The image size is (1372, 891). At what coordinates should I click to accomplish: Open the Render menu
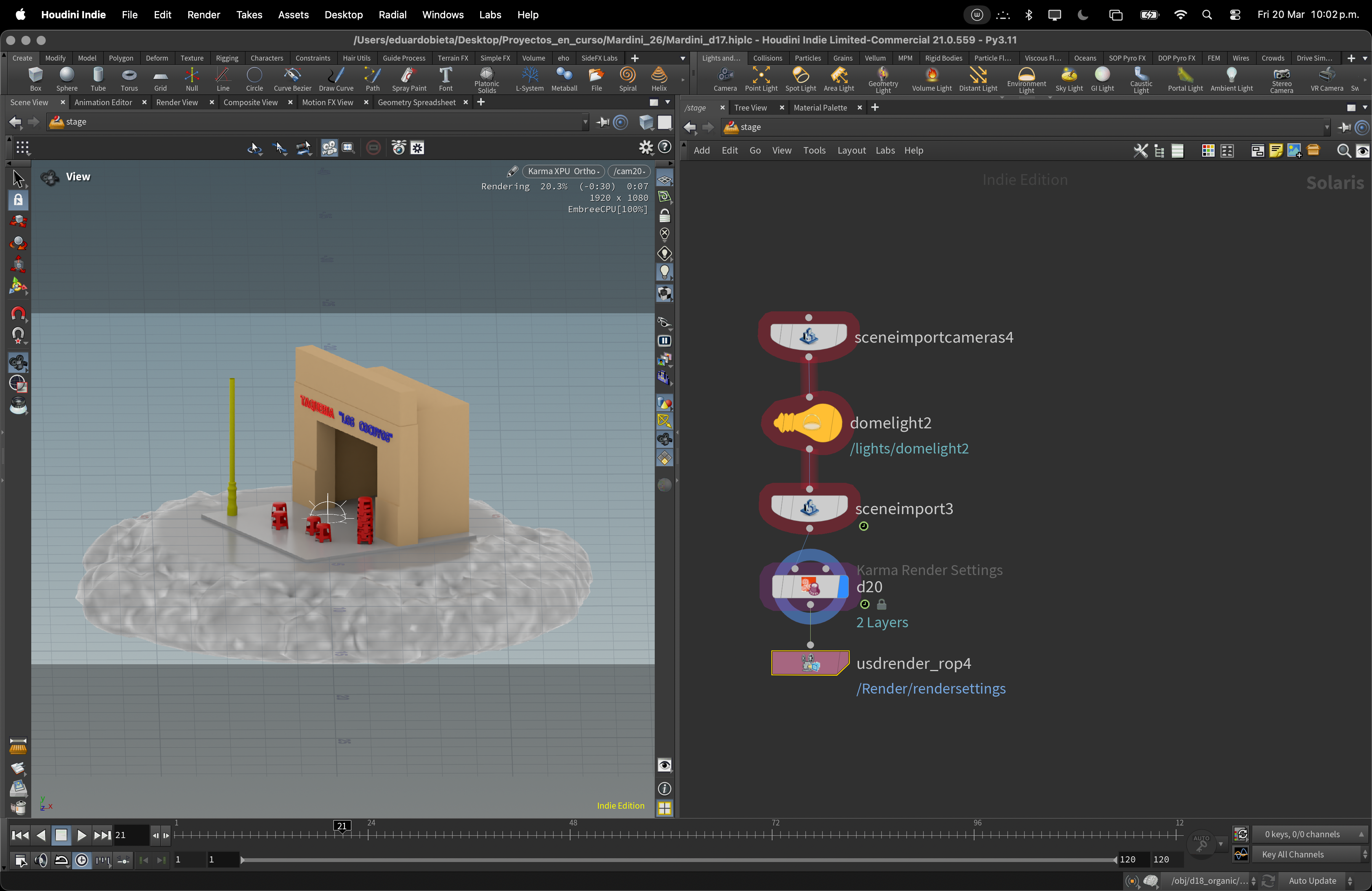click(204, 14)
